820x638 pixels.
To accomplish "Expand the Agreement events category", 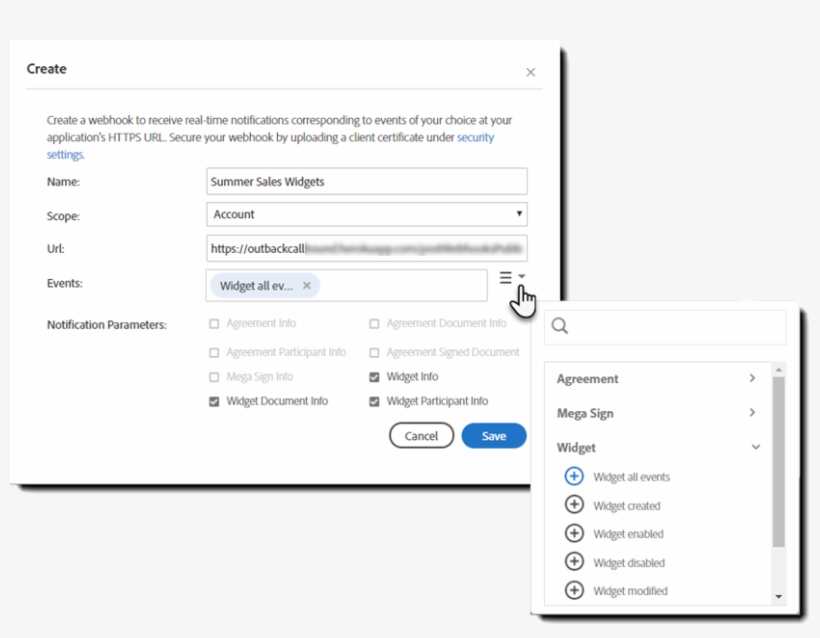I will (x=751, y=378).
